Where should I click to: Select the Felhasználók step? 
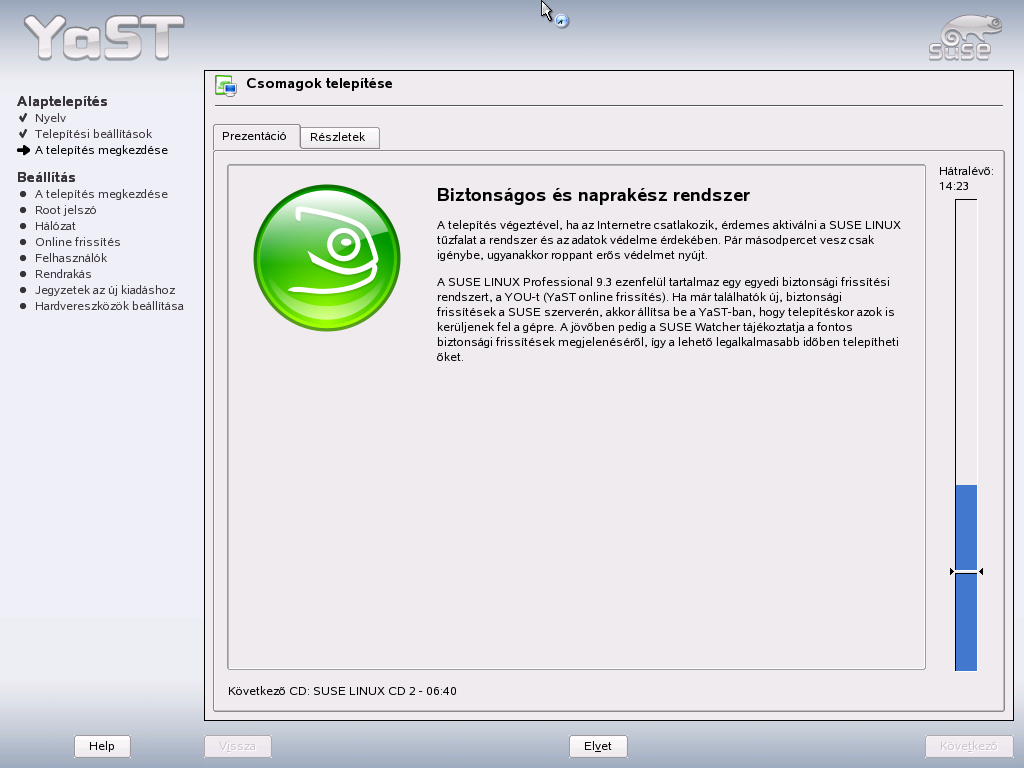coord(71,258)
